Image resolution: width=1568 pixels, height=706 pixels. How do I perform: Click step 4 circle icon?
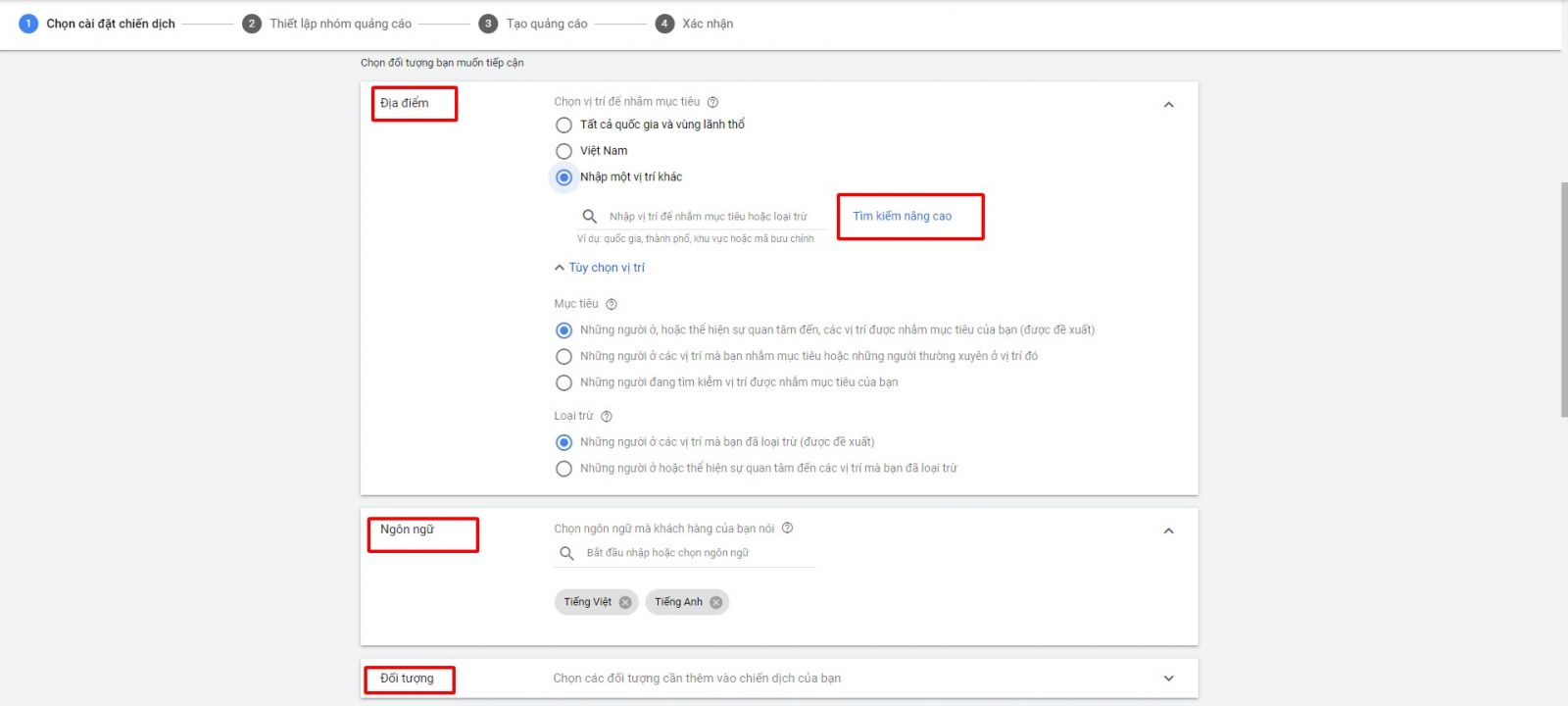pos(664,24)
